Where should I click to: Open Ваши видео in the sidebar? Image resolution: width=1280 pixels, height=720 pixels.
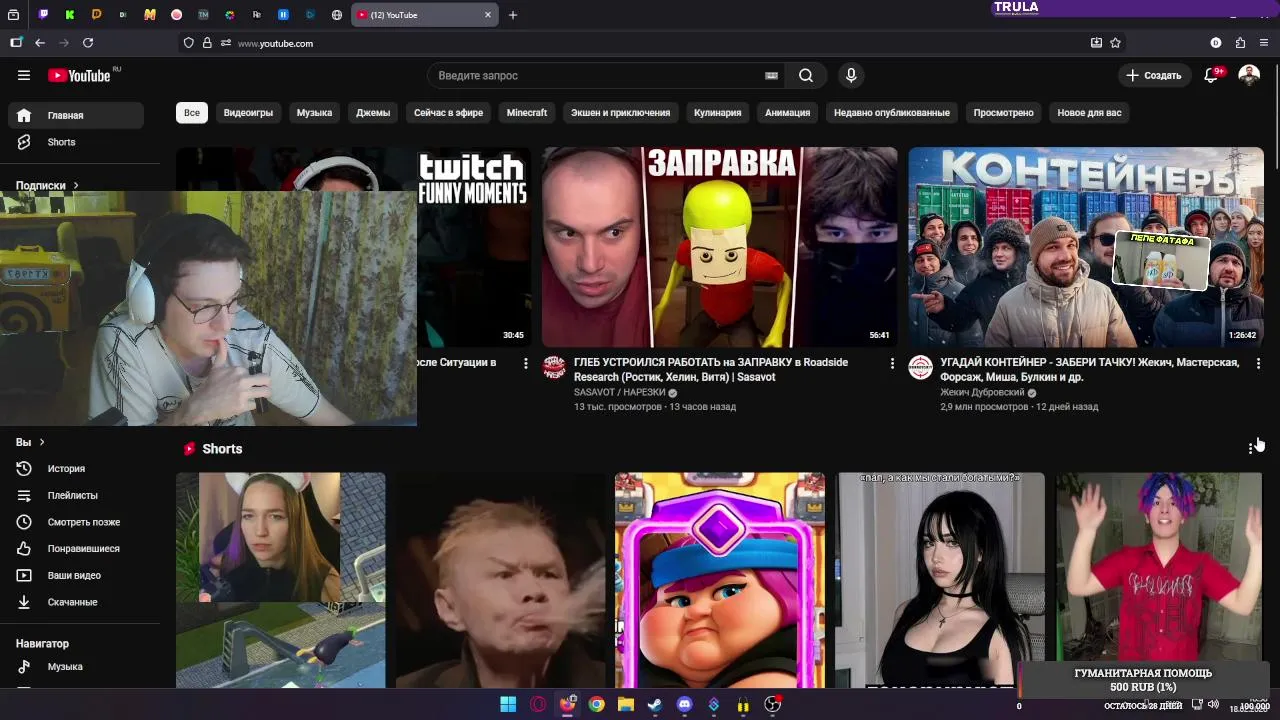click(x=76, y=575)
